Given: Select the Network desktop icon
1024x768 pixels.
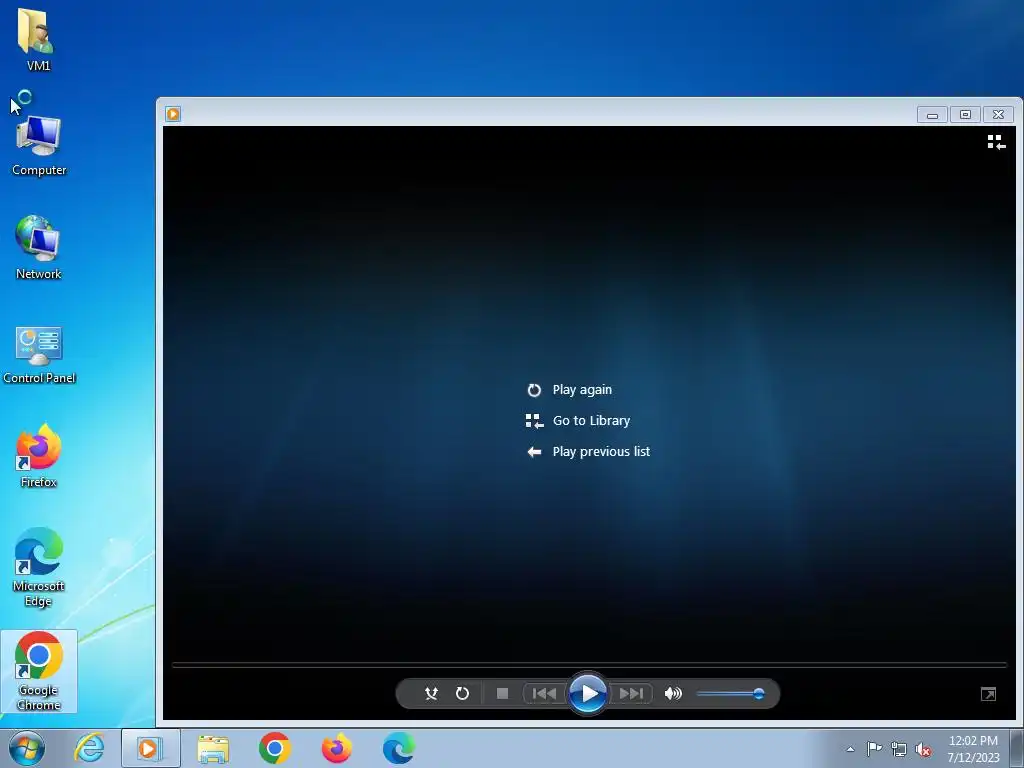Looking at the screenshot, I should 39,248.
